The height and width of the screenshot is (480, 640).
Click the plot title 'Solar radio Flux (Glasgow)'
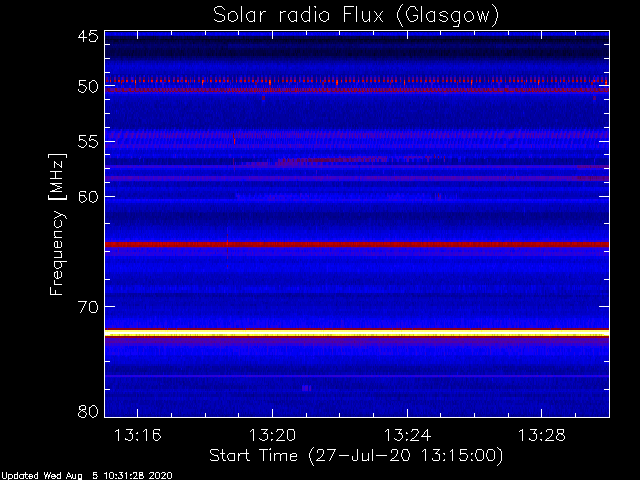pos(356,16)
